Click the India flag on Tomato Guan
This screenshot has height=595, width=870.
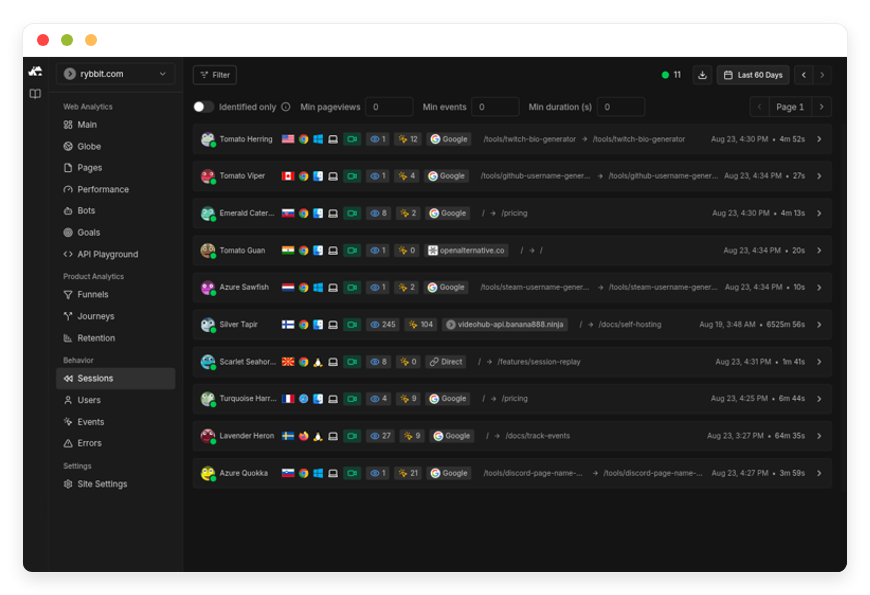point(288,250)
